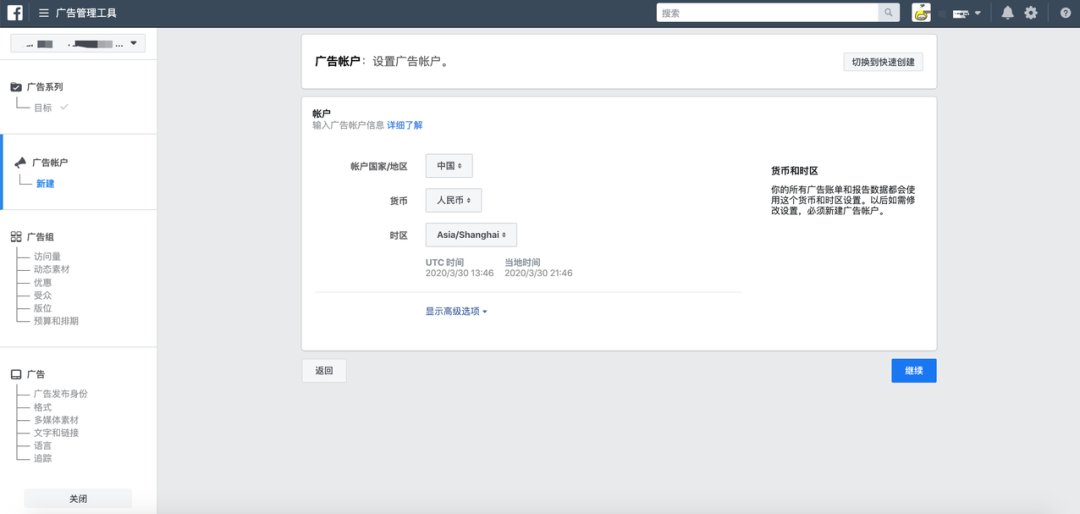The height and width of the screenshot is (514, 1080).
Task: Select 预算和排期 in the sidebar
Action: tap(56, 321)
